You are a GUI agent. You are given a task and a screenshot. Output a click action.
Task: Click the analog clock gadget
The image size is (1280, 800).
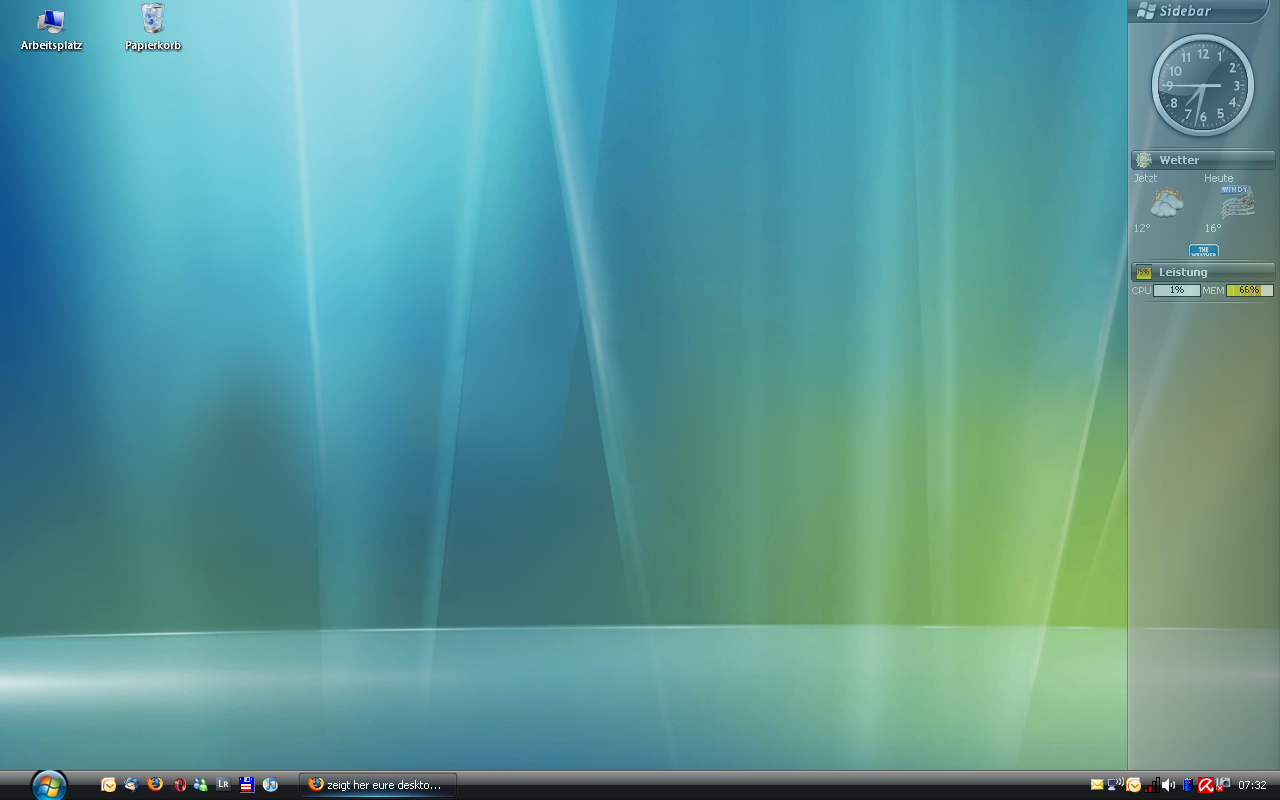point(1202,86)
